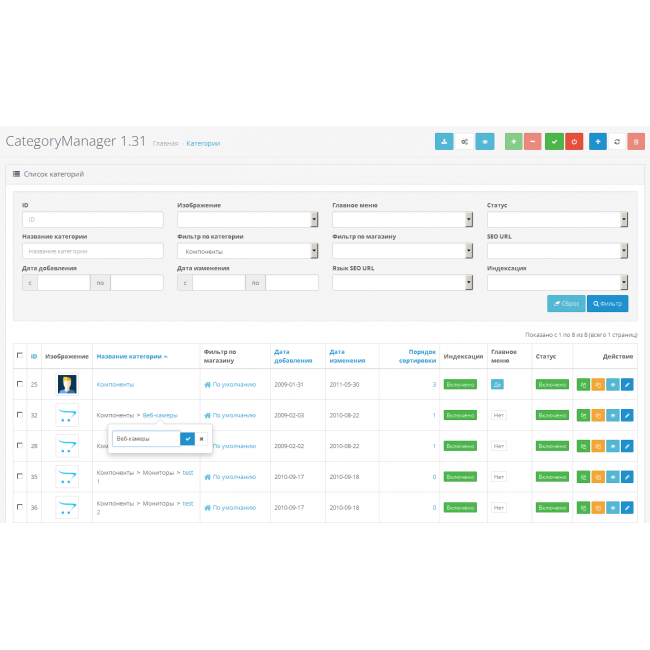This screenshot has width=650, height=650.
Task: Cancel inline edit with the X button
Action: pos(201,438)
